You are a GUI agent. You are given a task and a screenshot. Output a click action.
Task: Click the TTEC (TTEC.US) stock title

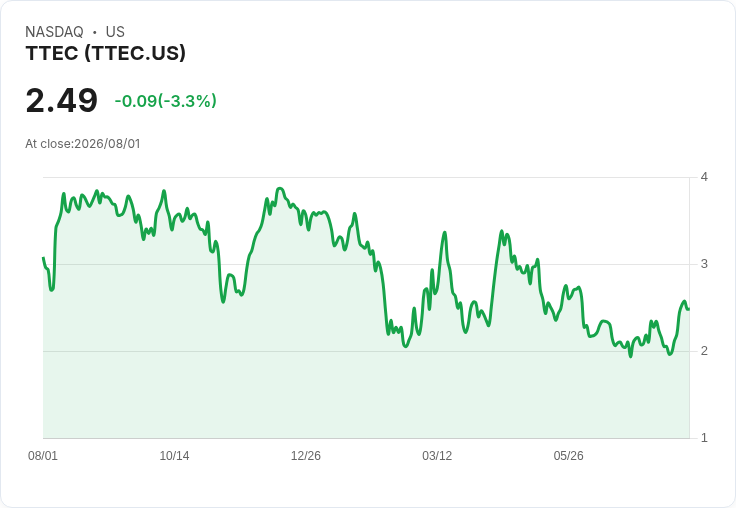[x=106, y=53]
